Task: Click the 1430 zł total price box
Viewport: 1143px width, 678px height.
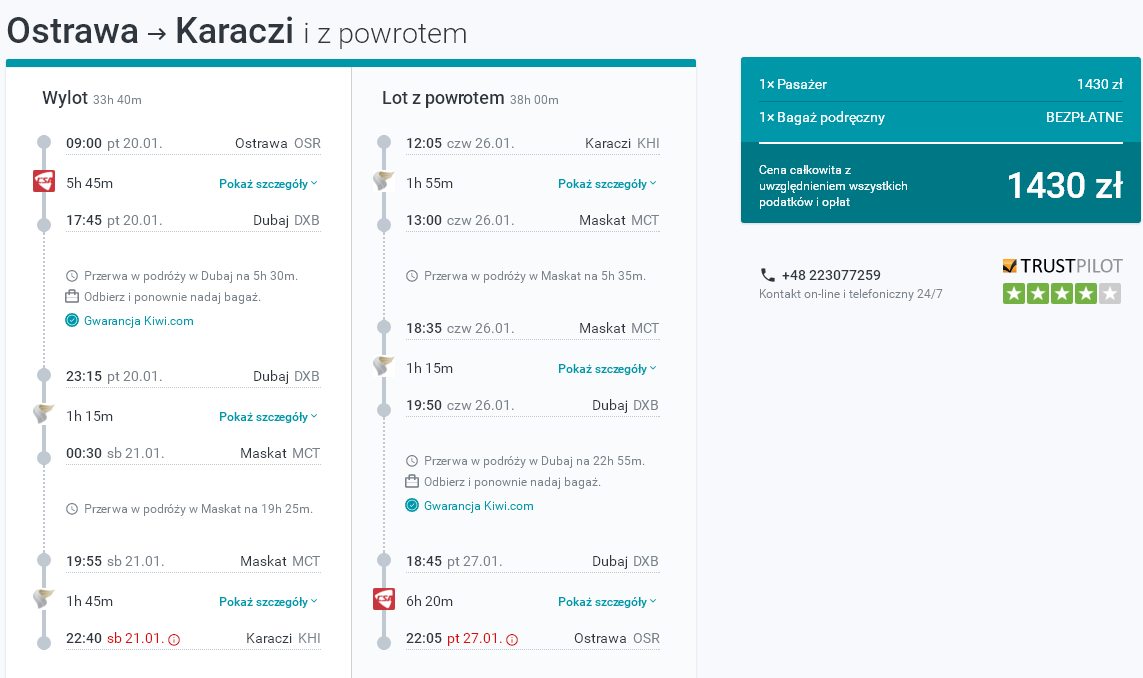Action: (x=940, y=184)
